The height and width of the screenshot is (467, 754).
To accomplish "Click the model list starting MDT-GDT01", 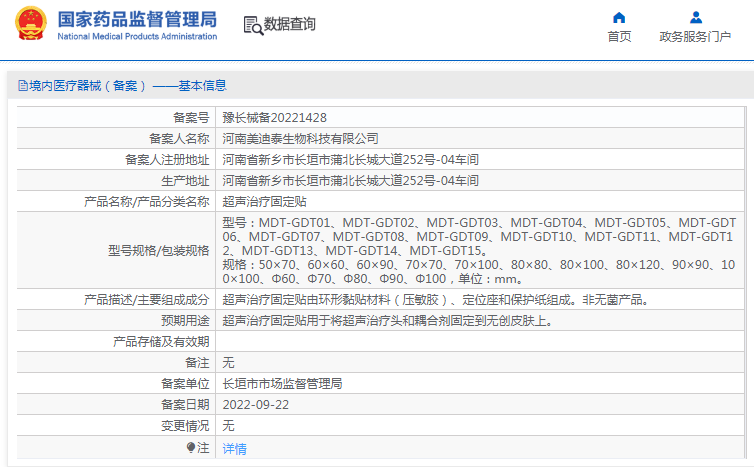I will click(479, 237).
